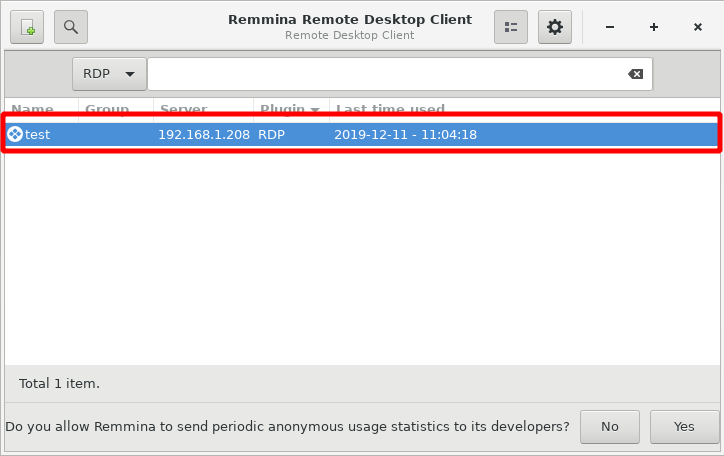Switch the list/tree view toggle icon
The image size is (724, 456).
click(511, 27)
